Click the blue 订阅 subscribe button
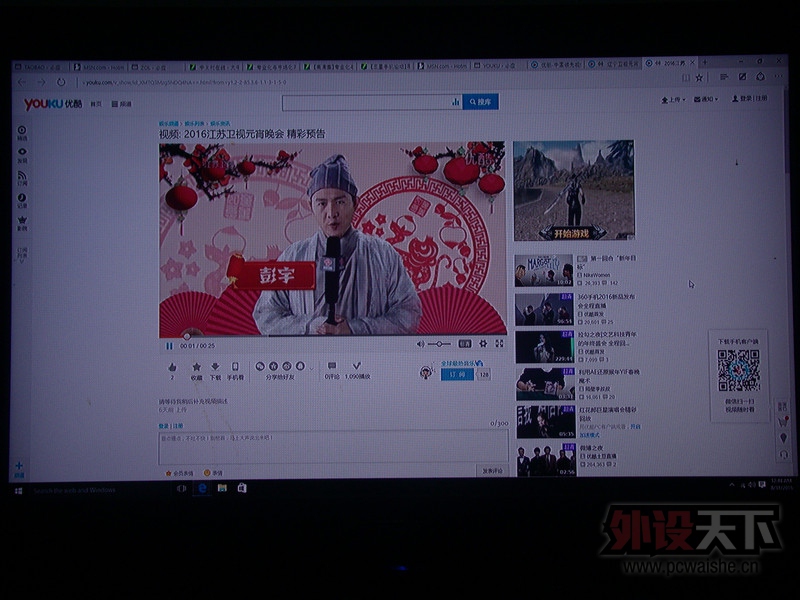This screenshot has width=800, height=600. tap(457, 374)
